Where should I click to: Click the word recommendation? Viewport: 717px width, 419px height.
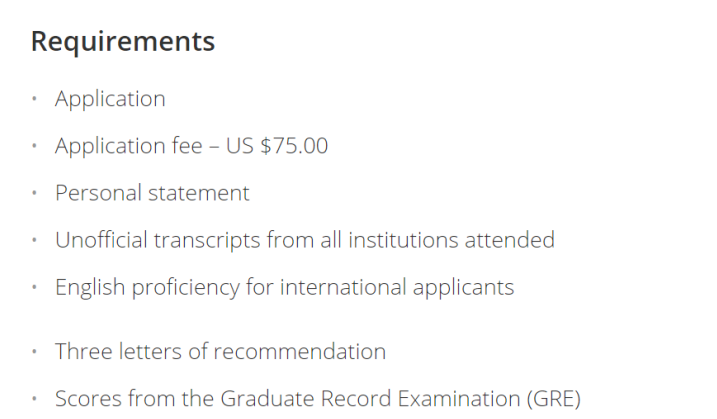click(x=300, y=352)
